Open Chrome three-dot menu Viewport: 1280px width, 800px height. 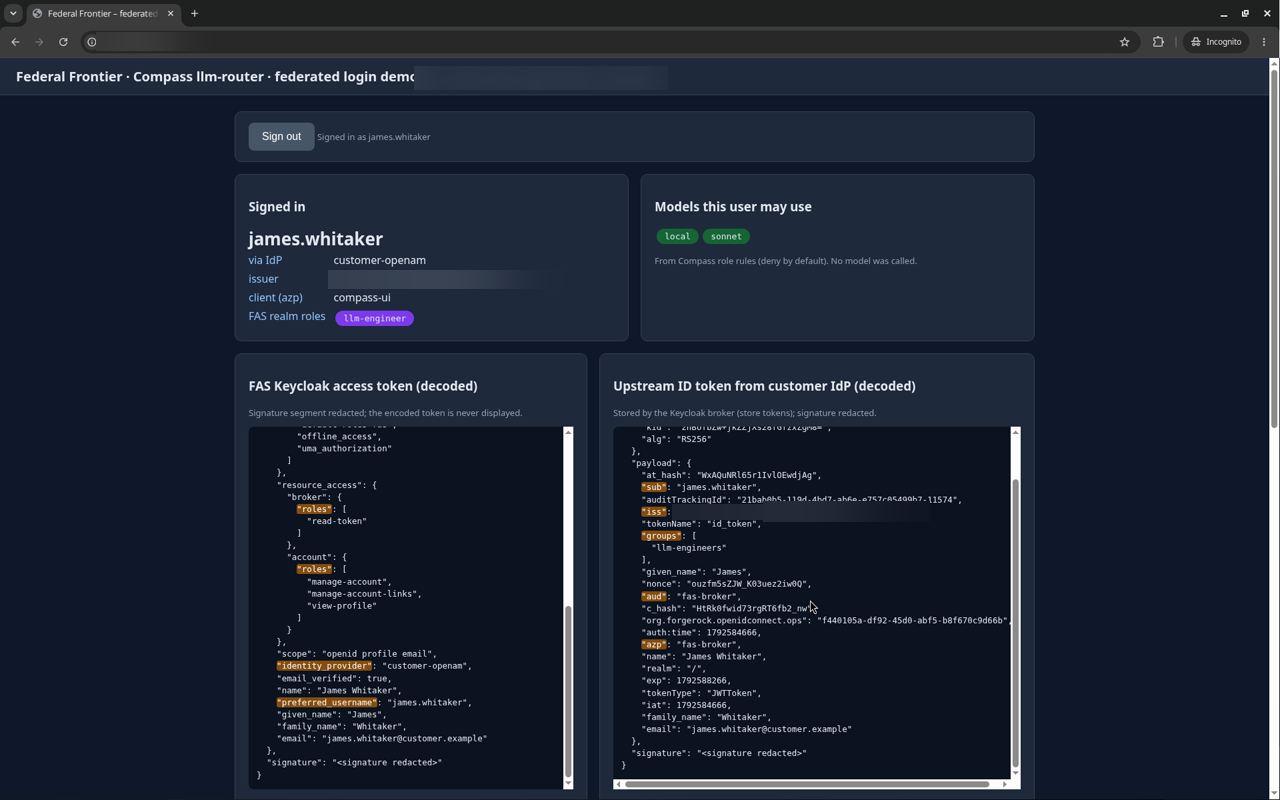(1264, 42)
